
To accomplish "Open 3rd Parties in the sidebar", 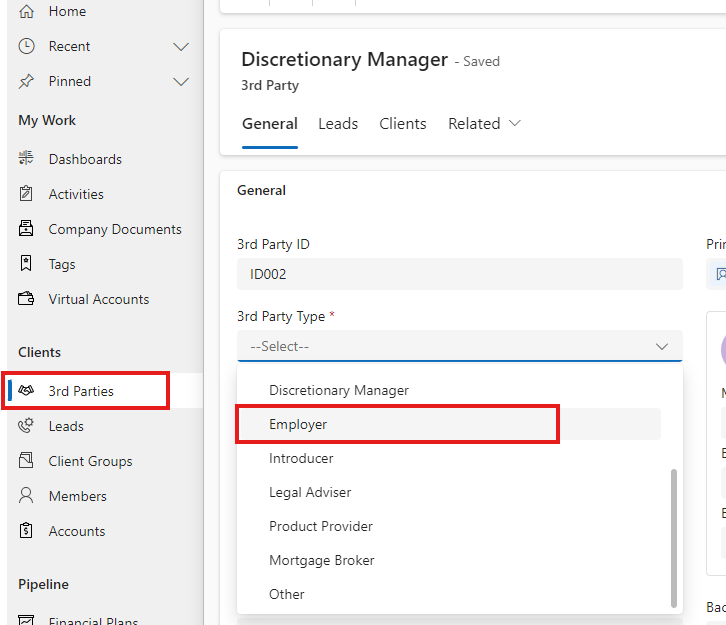I will click(81, 391).
